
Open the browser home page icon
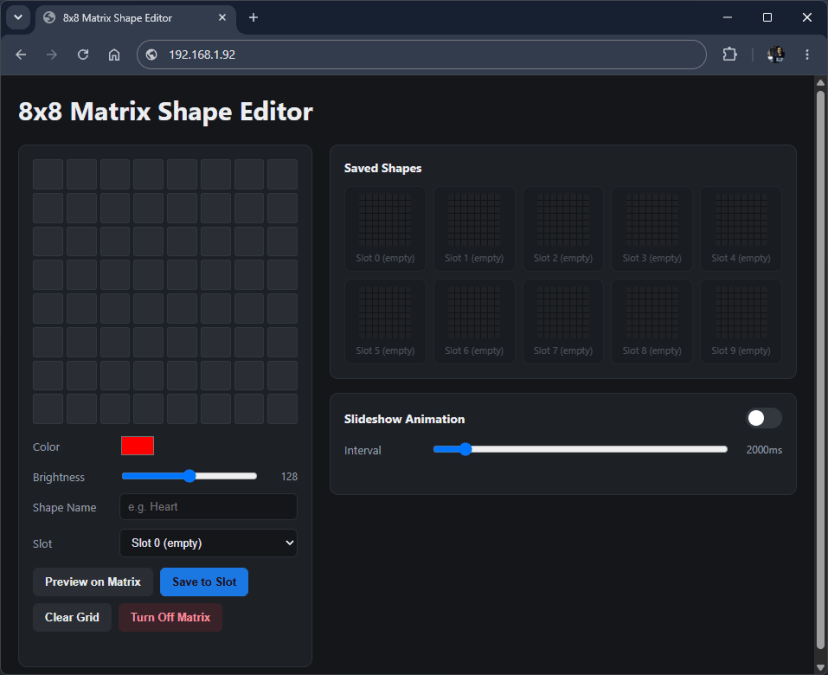(x=114, y=54)
